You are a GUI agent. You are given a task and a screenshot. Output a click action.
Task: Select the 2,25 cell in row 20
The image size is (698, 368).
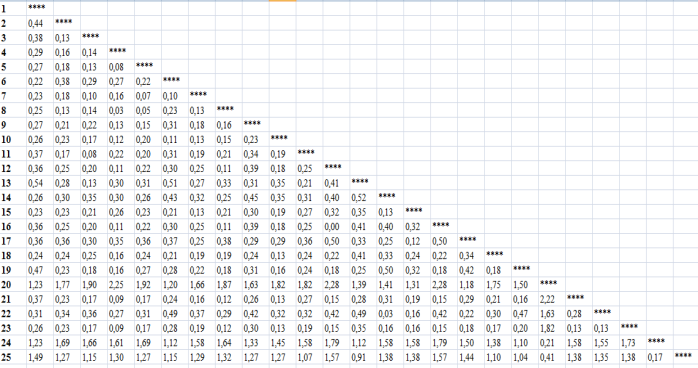pyautogui.click(x=121, y=285)
